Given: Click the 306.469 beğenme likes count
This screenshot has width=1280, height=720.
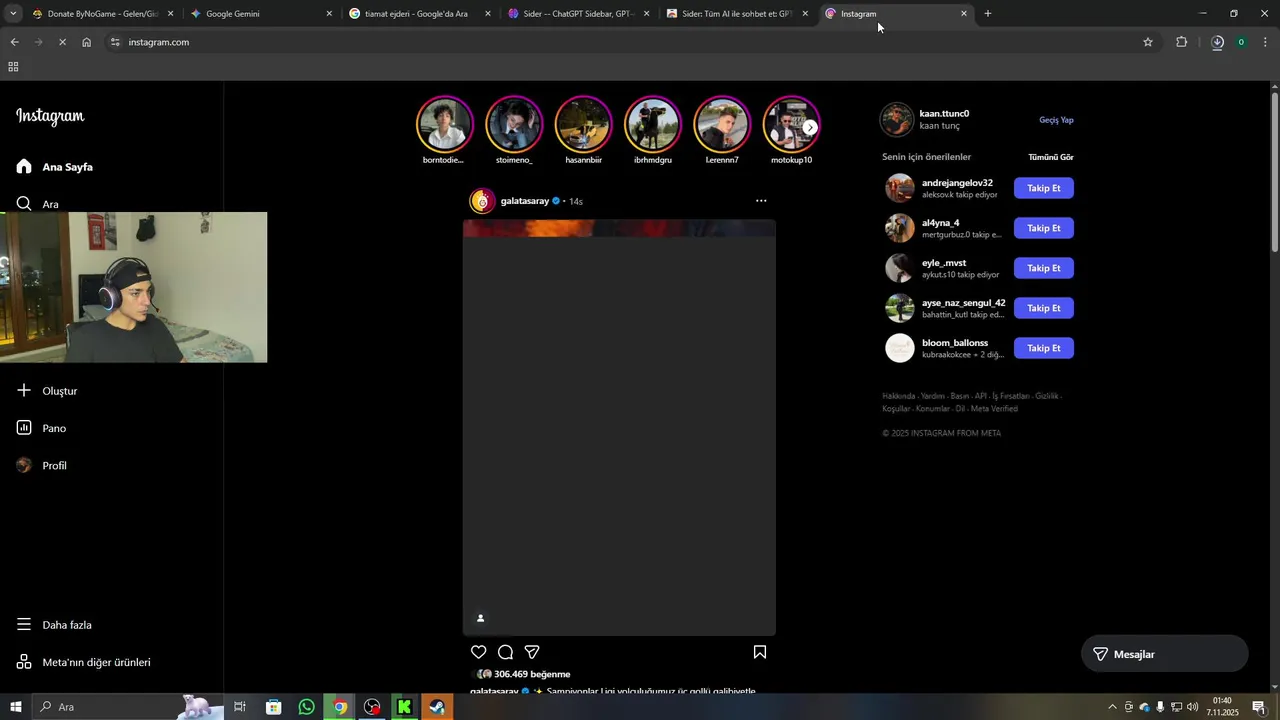Looking at the screenshot, I should [x=532, y=674].
